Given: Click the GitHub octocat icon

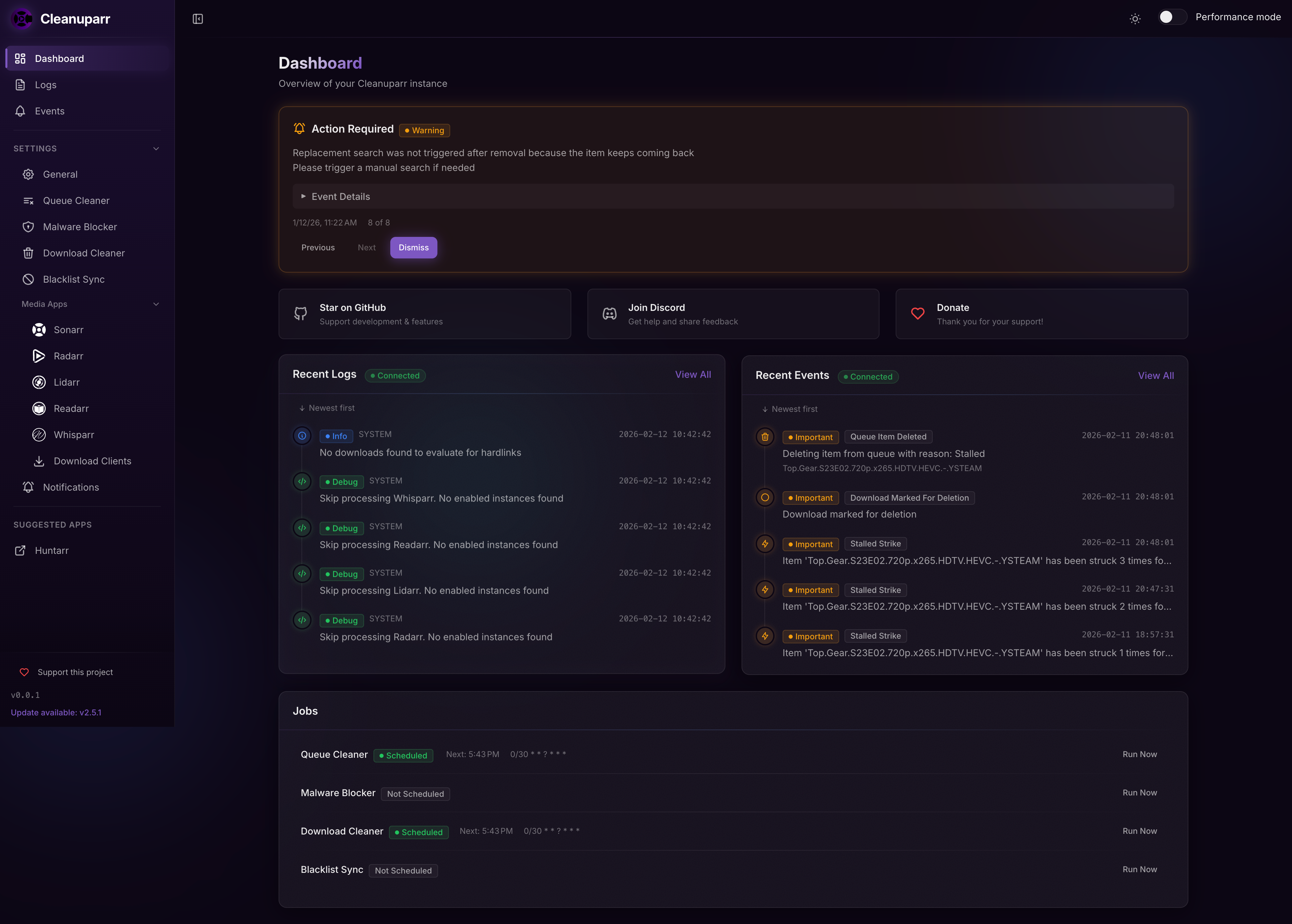Looking at the screenshot, I should click(x=300, y=314).
